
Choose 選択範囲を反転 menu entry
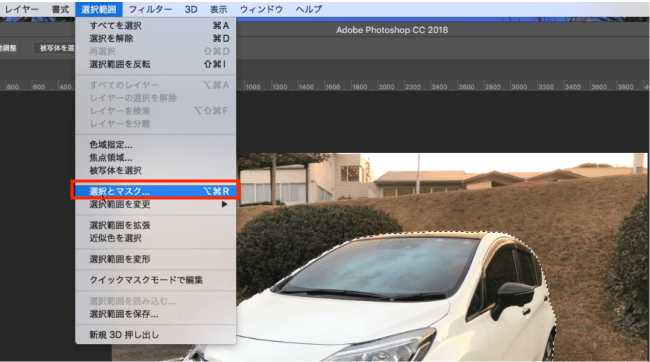click(155, 64)
